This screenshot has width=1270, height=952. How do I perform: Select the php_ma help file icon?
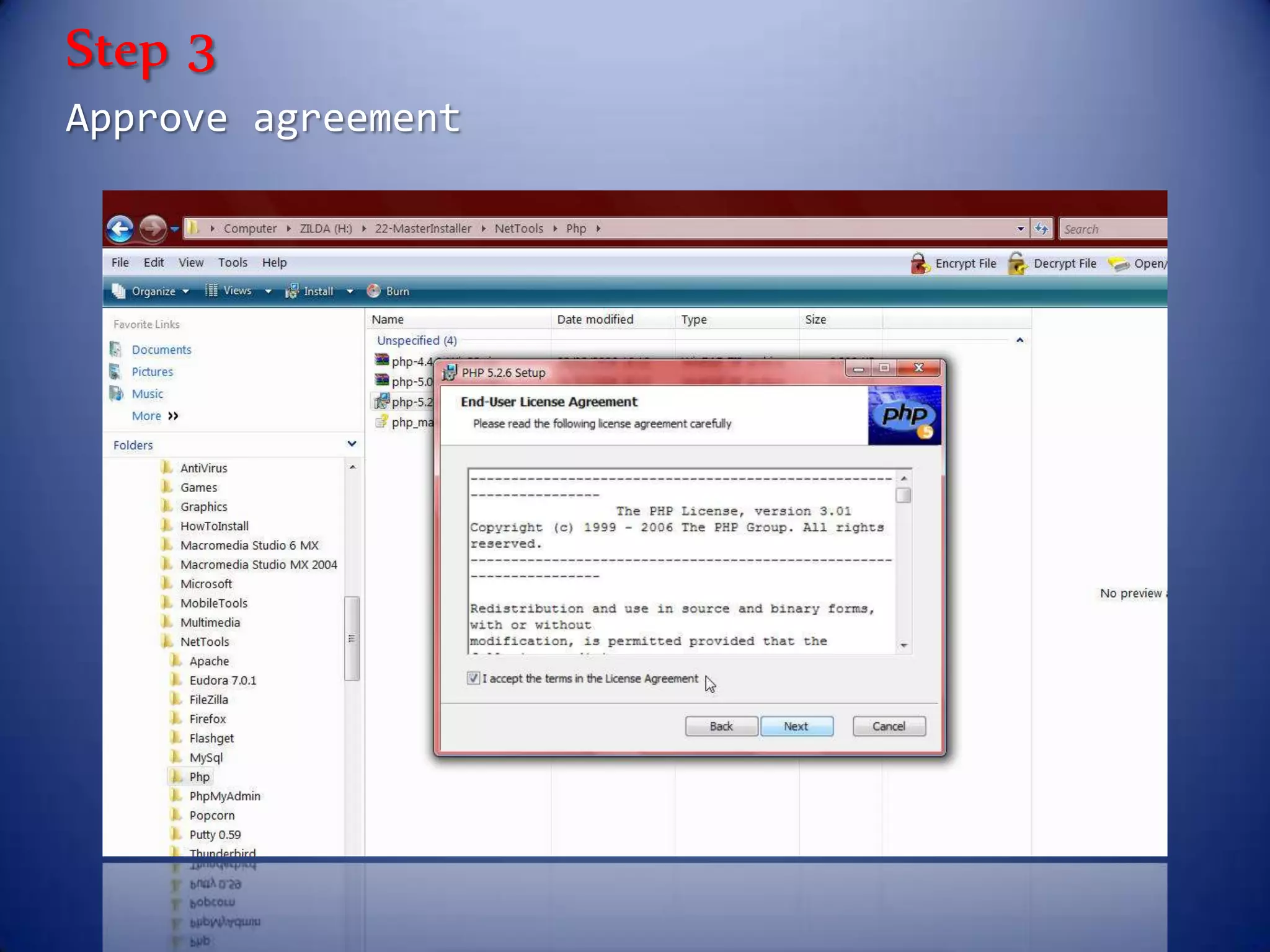click(x=381, y=422)
